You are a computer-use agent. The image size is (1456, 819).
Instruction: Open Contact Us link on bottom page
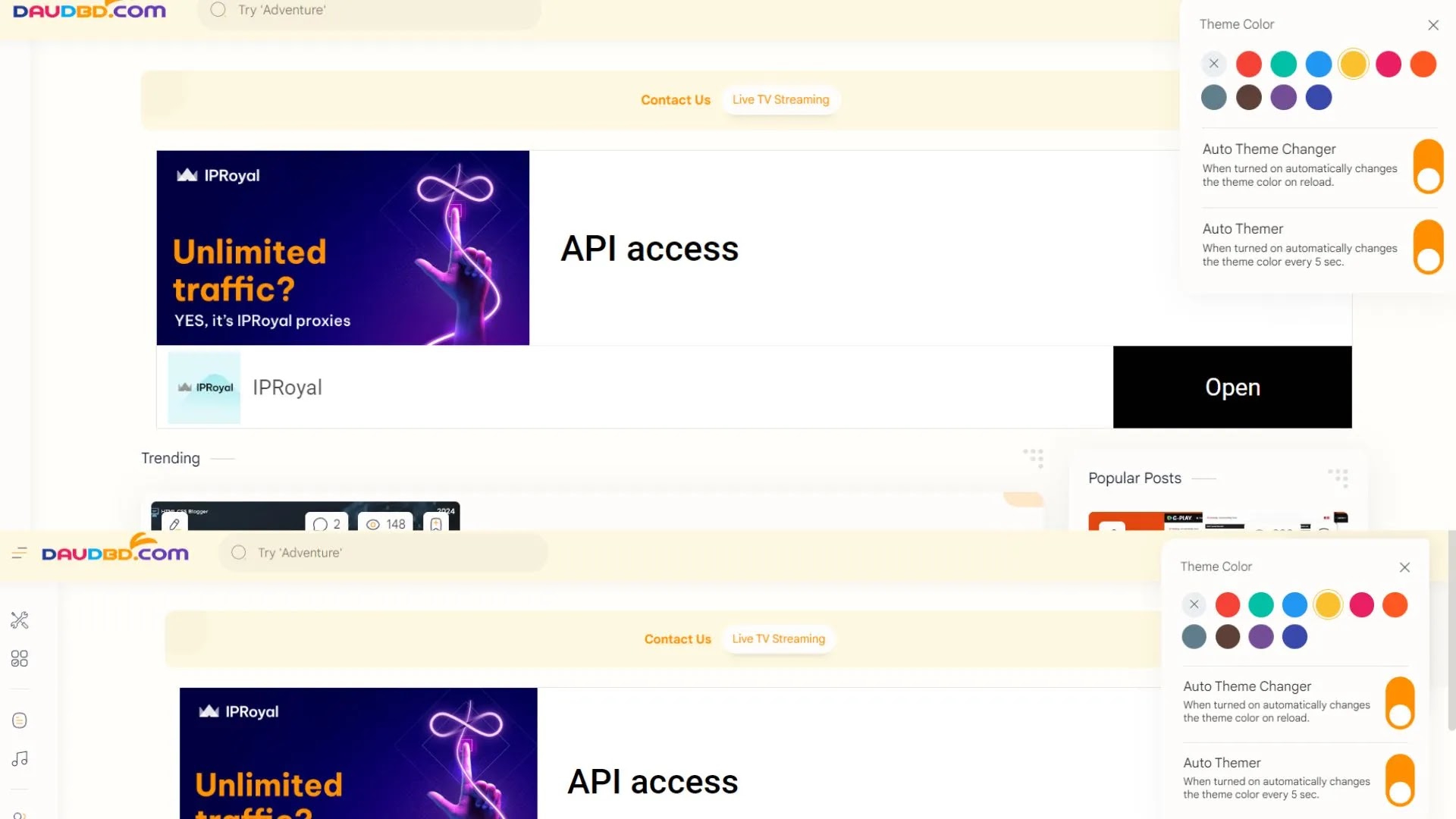[678, 639]
